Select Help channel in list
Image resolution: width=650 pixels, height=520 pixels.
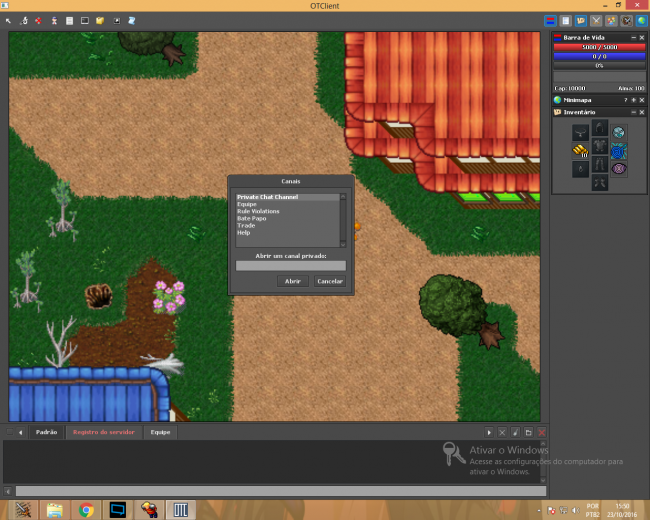point(288,233)
